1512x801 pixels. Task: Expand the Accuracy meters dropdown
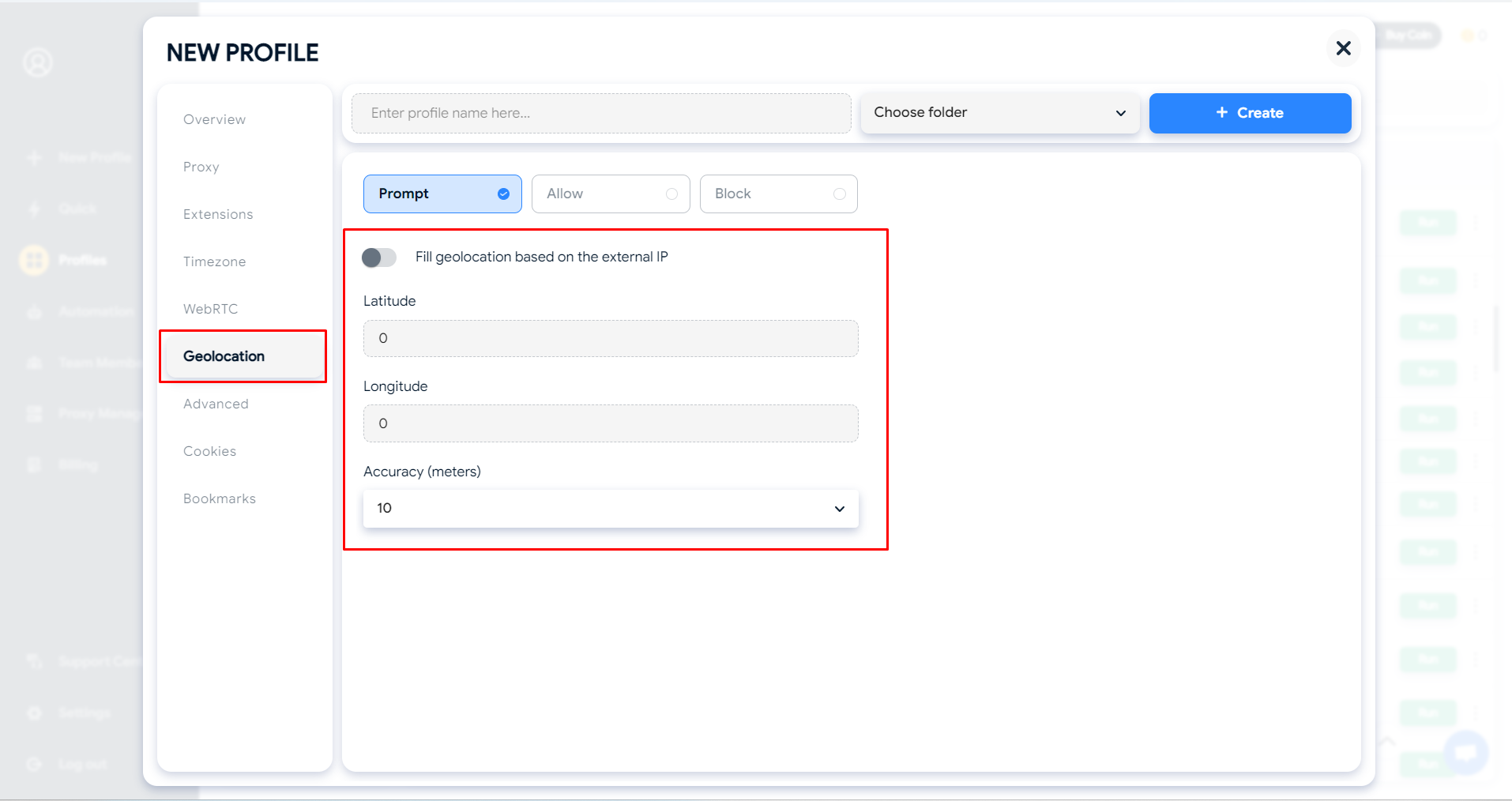click(x=610, y=509)
